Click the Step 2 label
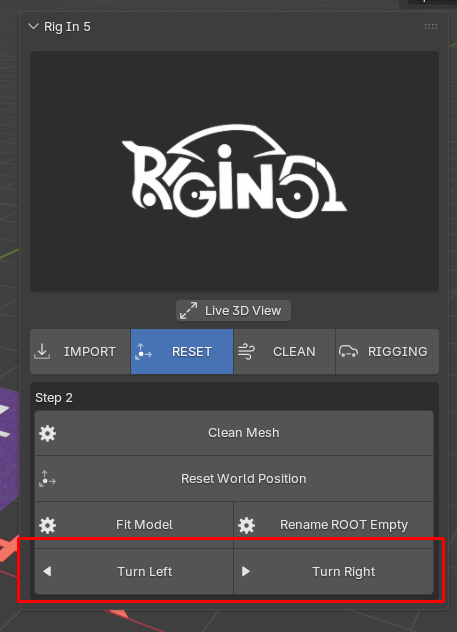Viewport: 457px width, 632px height. 54,398
